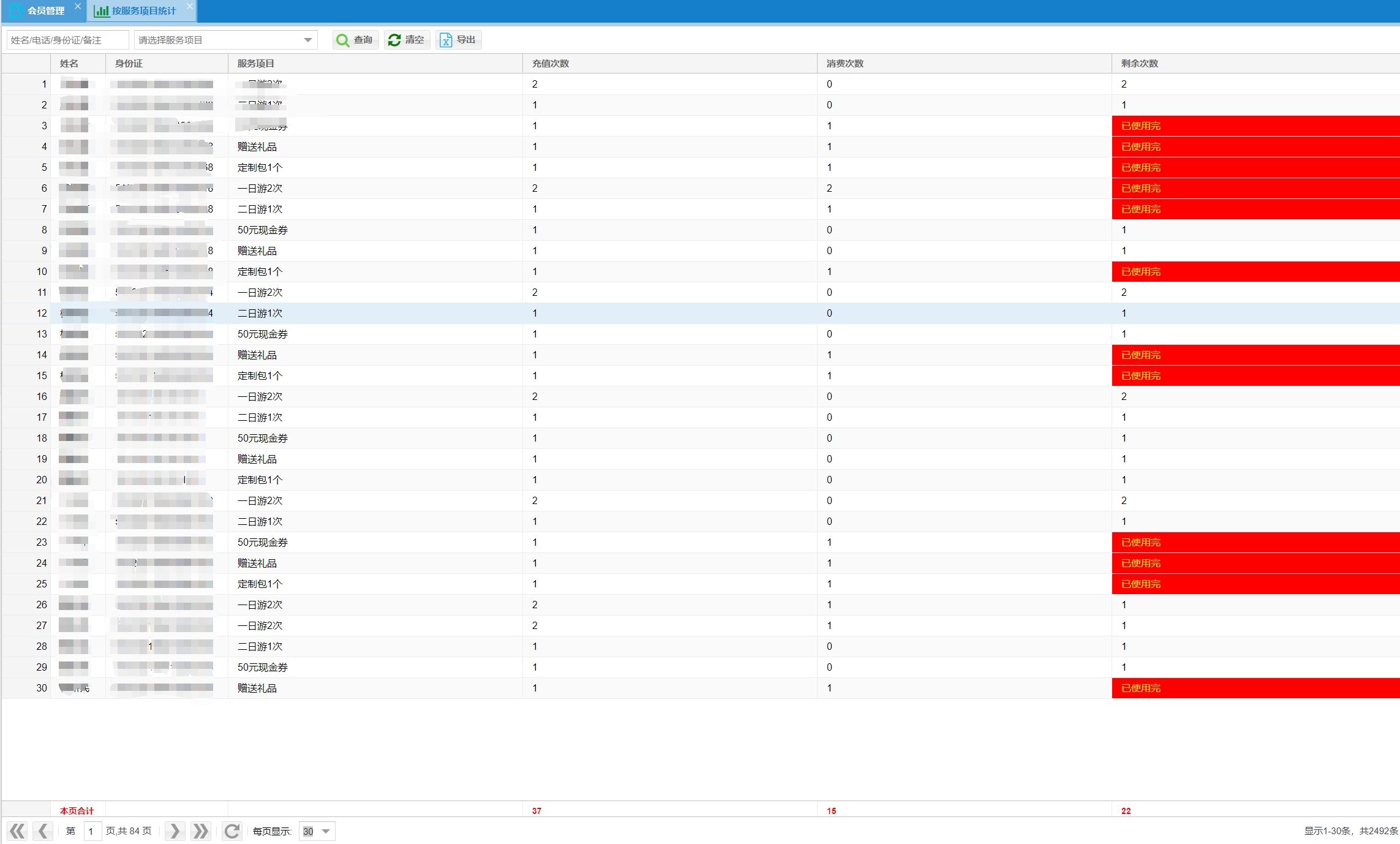Go to first page icon
Viewport: 1400px width, 844px height.
click(x=17, y=831)
